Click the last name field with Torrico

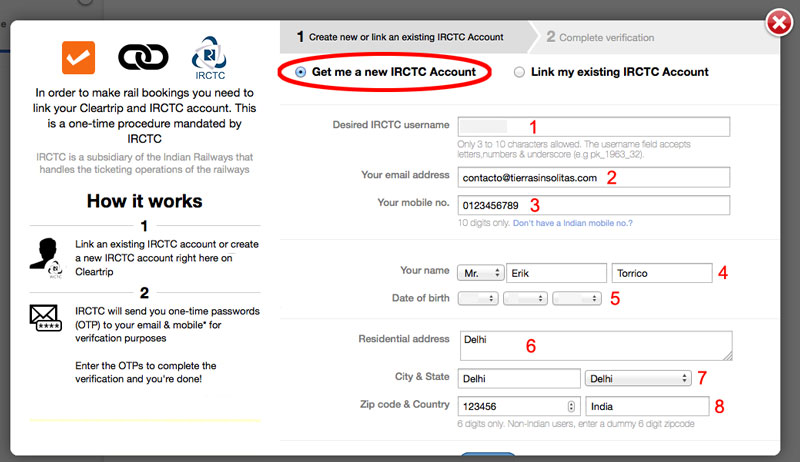tap(662, 273)
